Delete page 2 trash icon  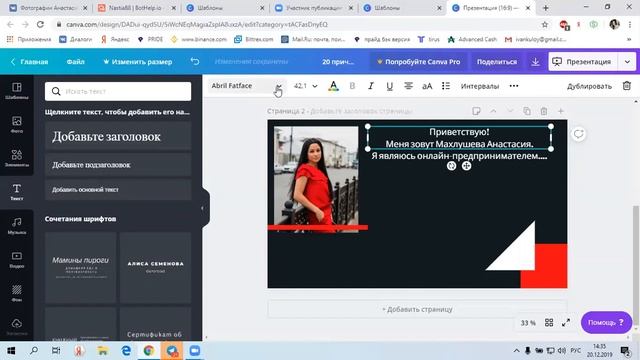(544, 111)
